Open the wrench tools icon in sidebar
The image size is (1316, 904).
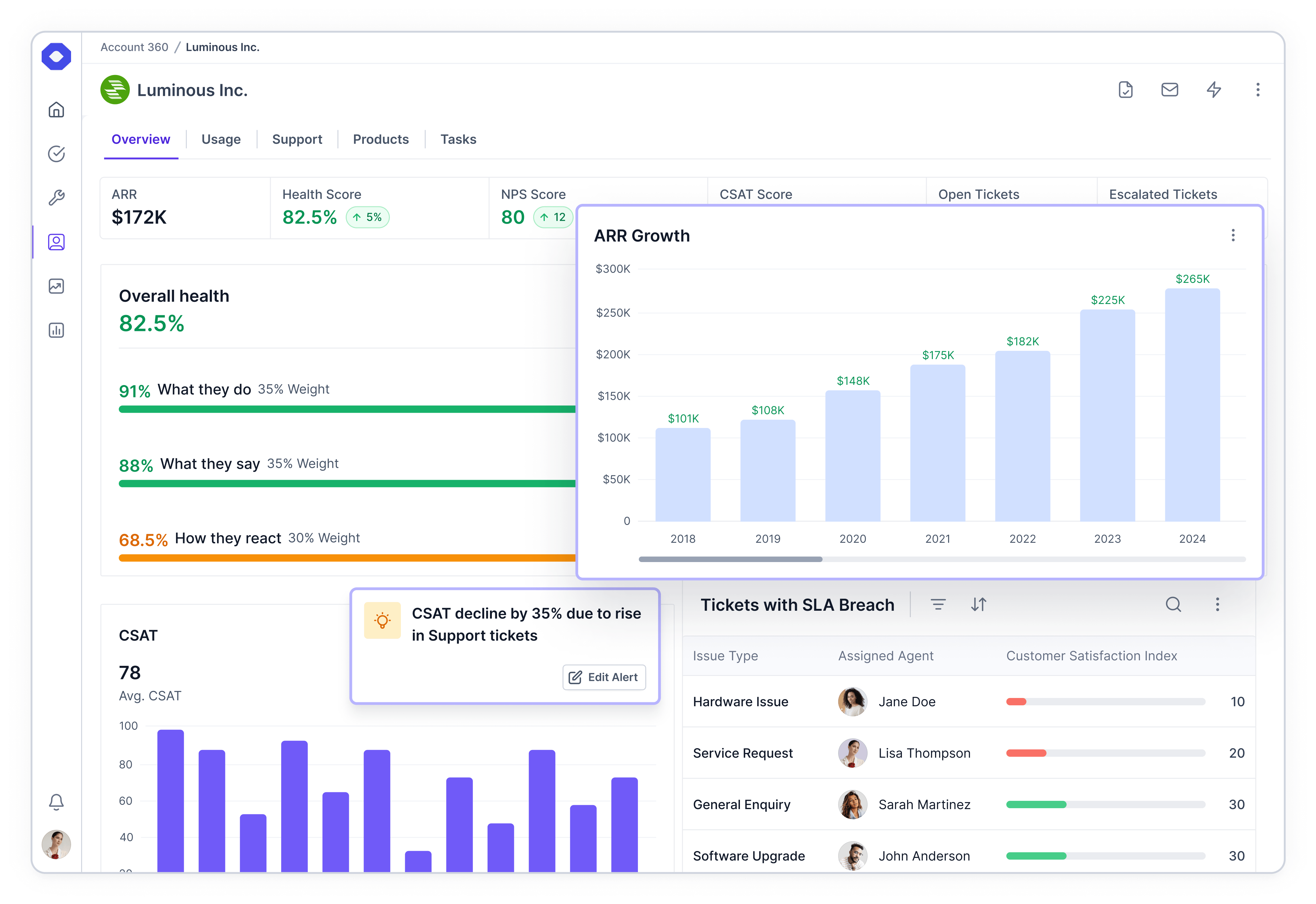tap(56, 198)
